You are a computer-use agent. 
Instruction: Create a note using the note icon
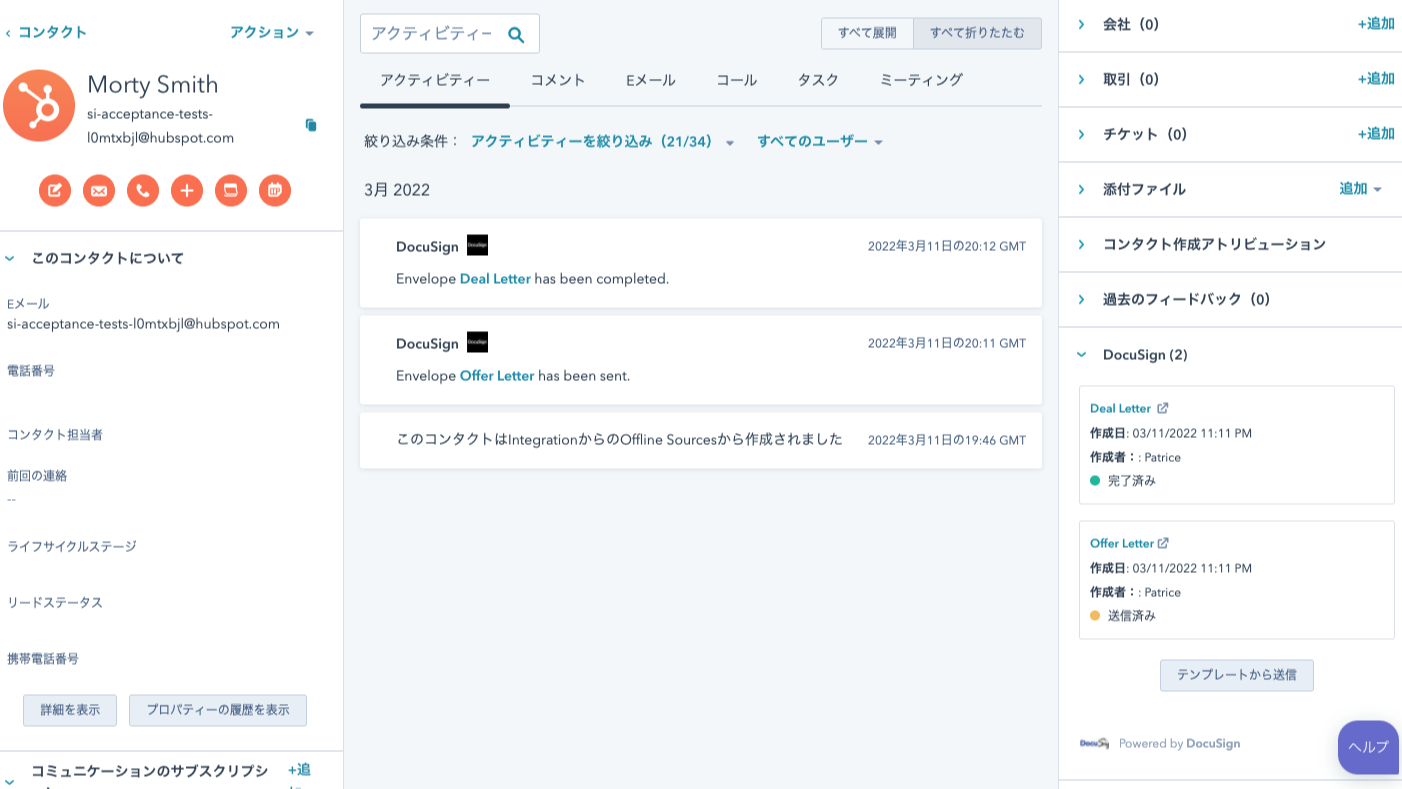54,190
